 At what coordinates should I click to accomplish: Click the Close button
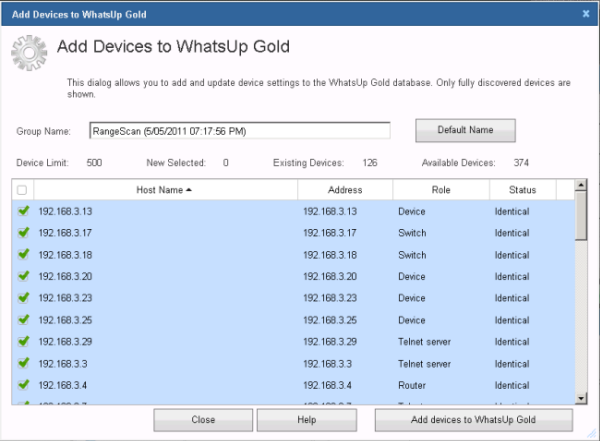[203, 420]
